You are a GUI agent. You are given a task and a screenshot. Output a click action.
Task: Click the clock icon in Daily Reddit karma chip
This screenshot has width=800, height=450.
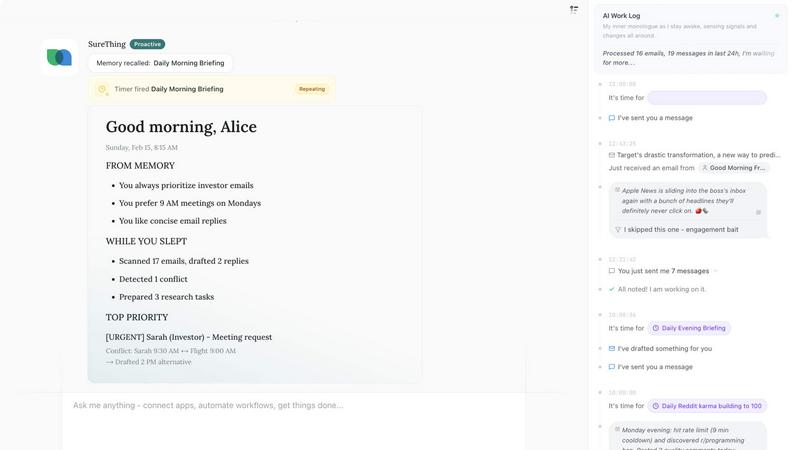pos(656,406)
